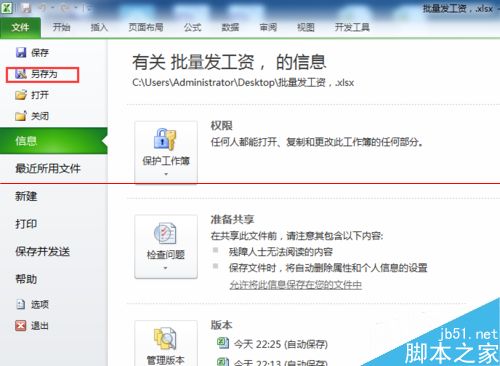Select 信息 (Info) in backstage menu
This screenshot has height=366, width=500.
(x=54, y=141)
